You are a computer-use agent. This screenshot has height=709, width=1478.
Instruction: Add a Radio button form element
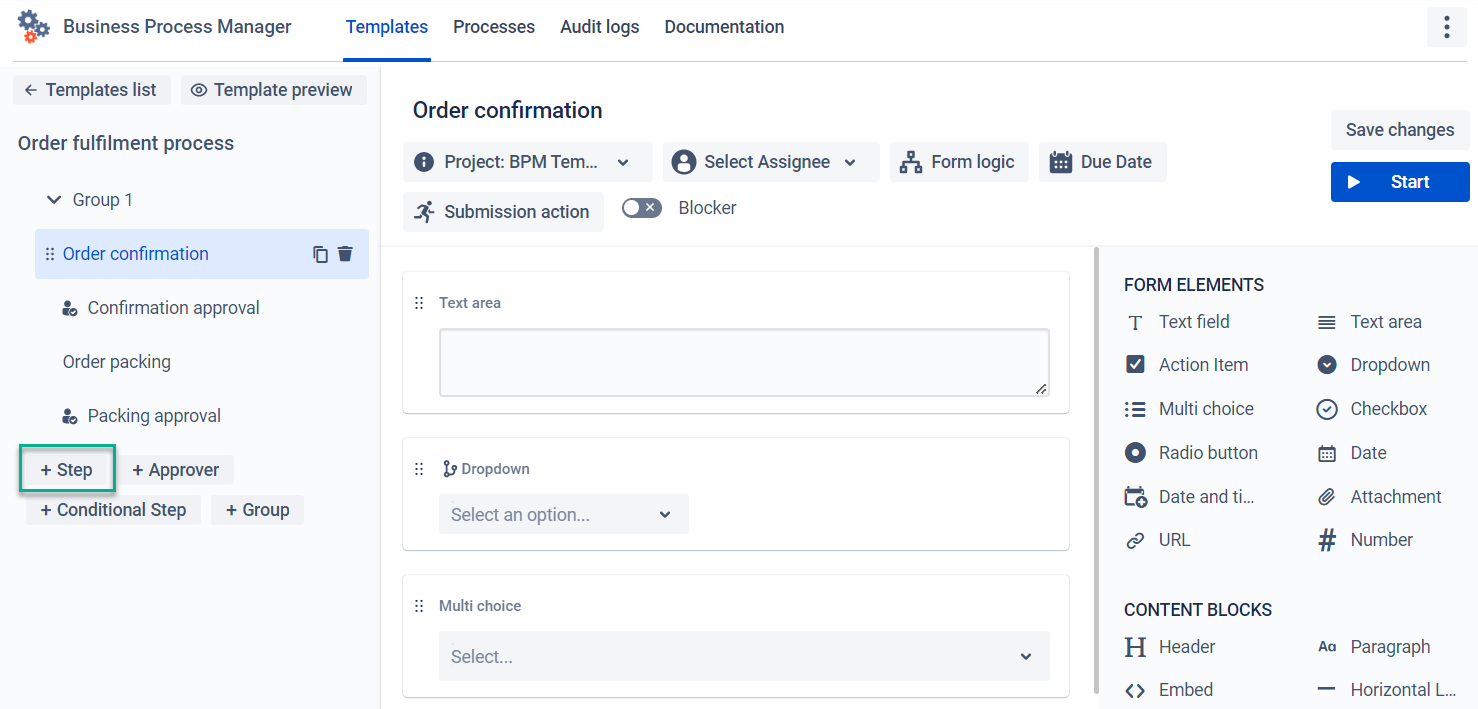(x=1208, y=452)
